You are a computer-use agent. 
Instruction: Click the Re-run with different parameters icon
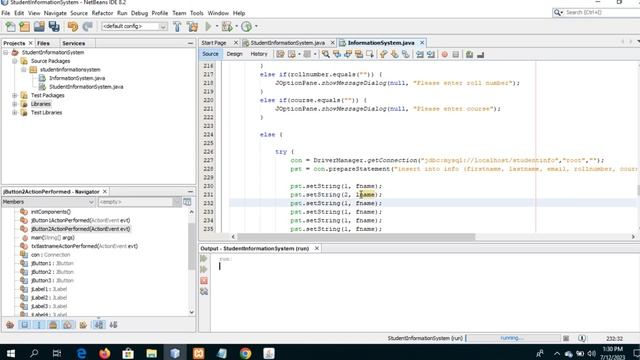click(x=204, y=270)
